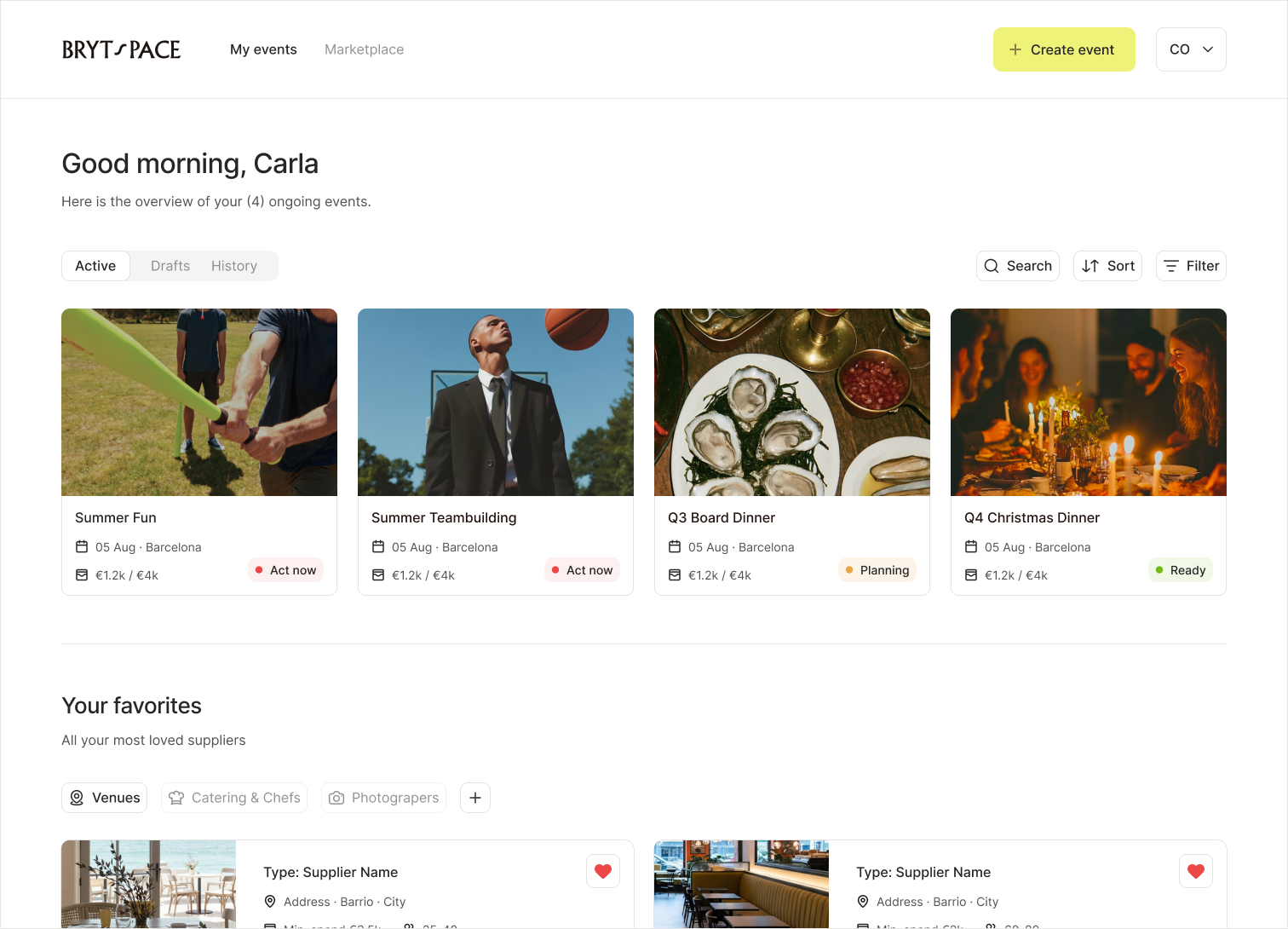Click the Brytspace logo

(121, 49)
